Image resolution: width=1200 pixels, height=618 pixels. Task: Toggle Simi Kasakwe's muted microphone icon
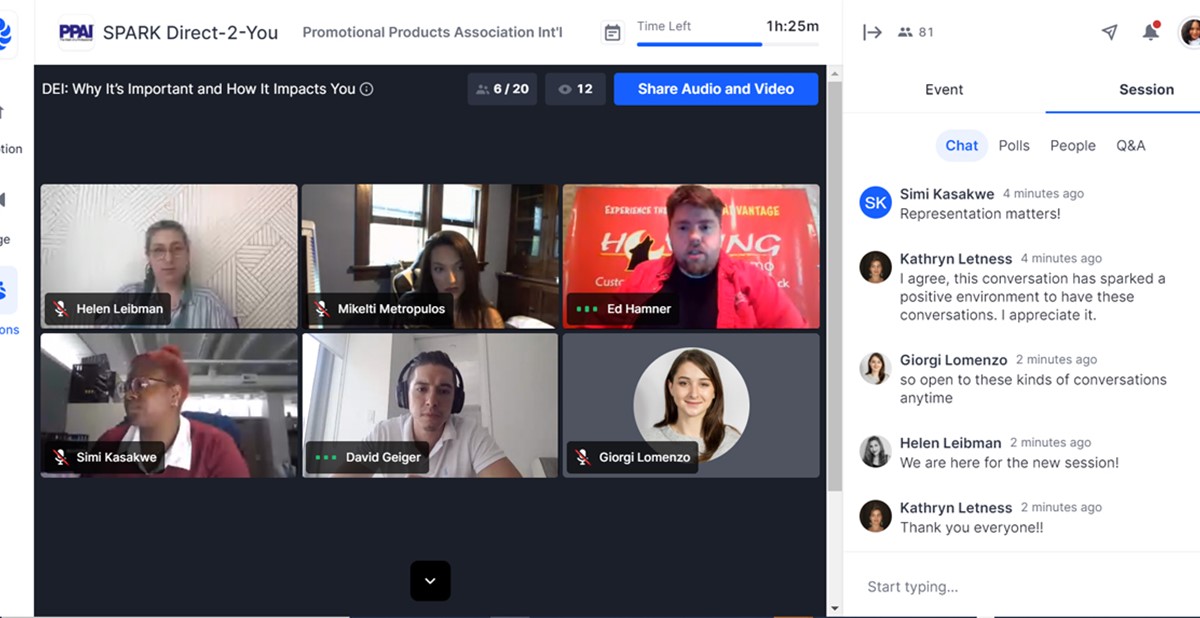(x=61, y=457)
